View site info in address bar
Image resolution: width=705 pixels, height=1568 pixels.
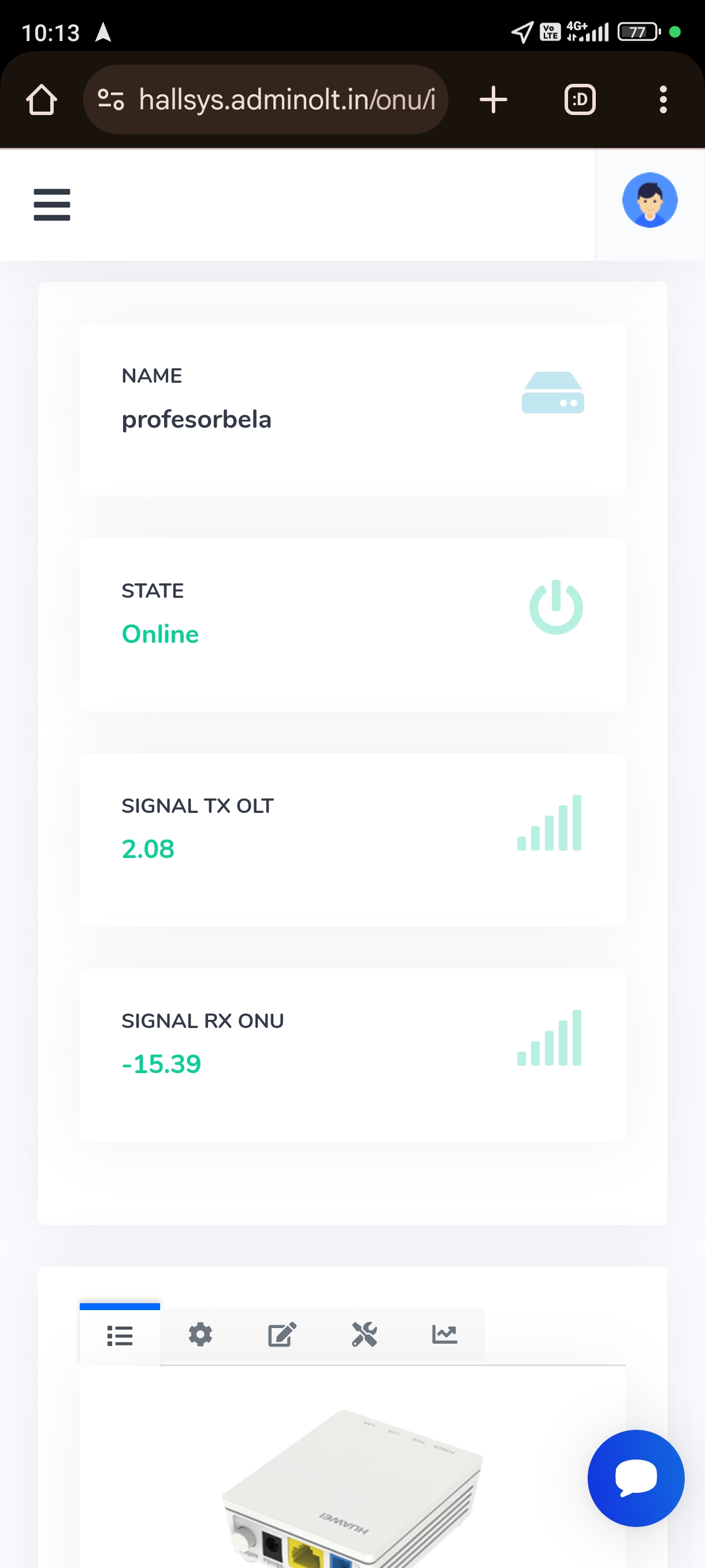(111, 100)
